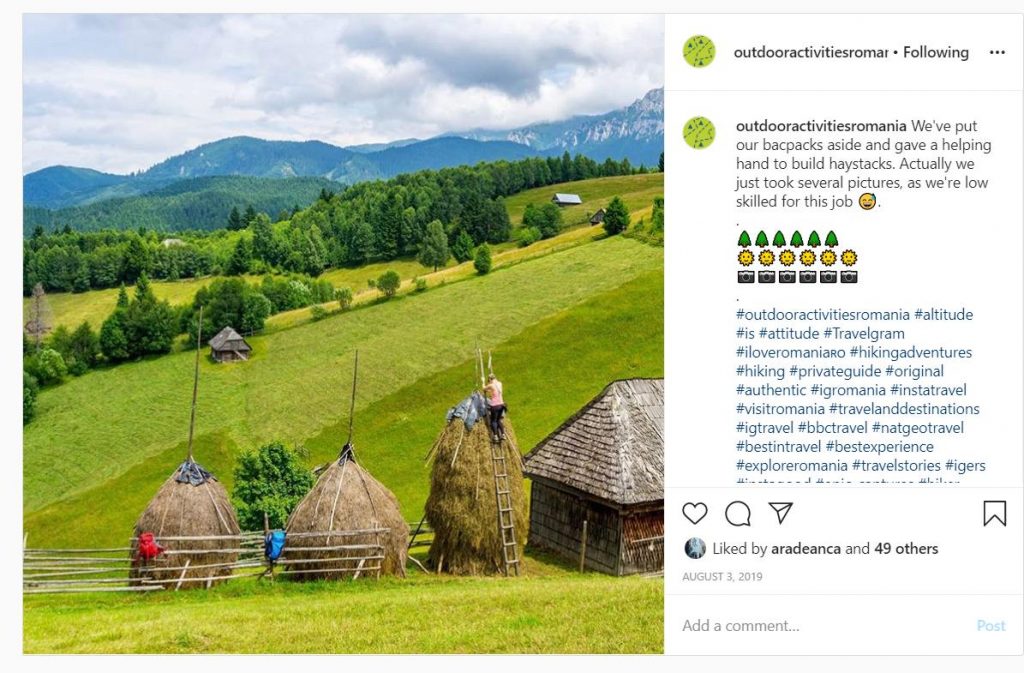The image size is (1024, 673).
Task: Click the #visitromania hashtag
Action: [780, 409]
